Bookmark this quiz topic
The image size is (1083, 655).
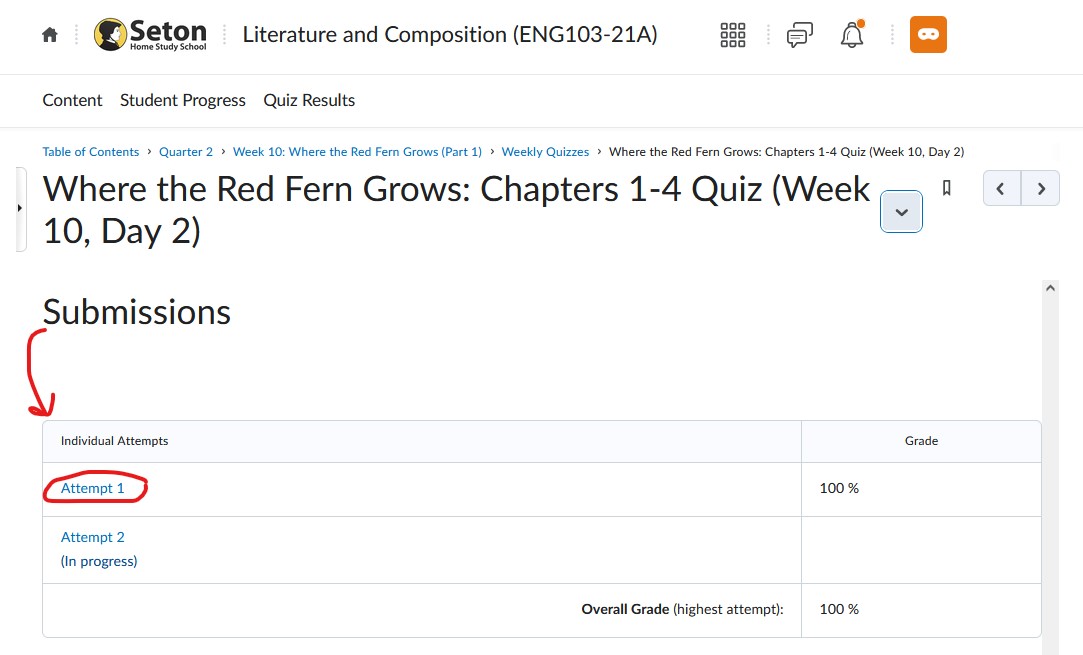[947, 188]
